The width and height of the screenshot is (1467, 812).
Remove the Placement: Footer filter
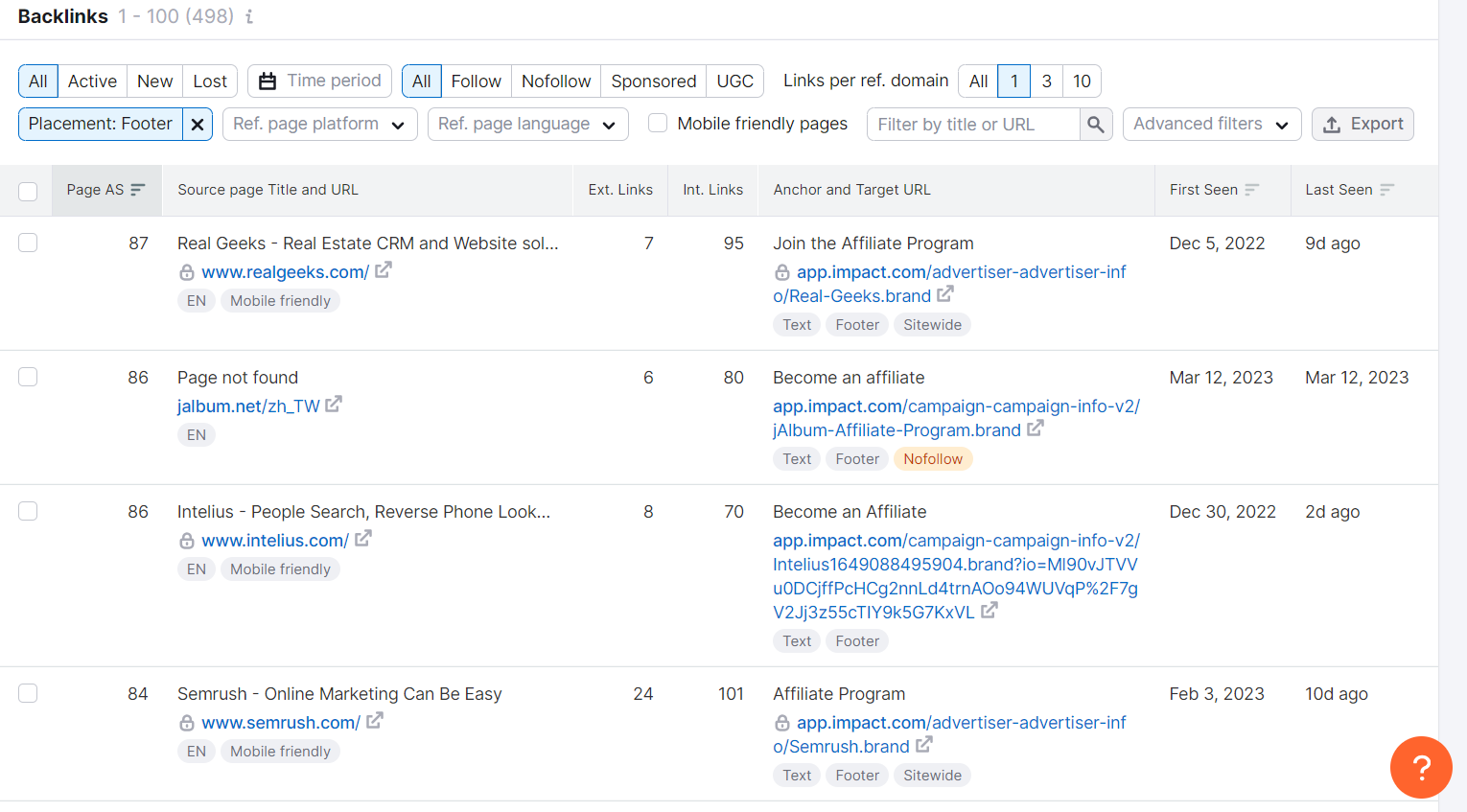[198, 124]
